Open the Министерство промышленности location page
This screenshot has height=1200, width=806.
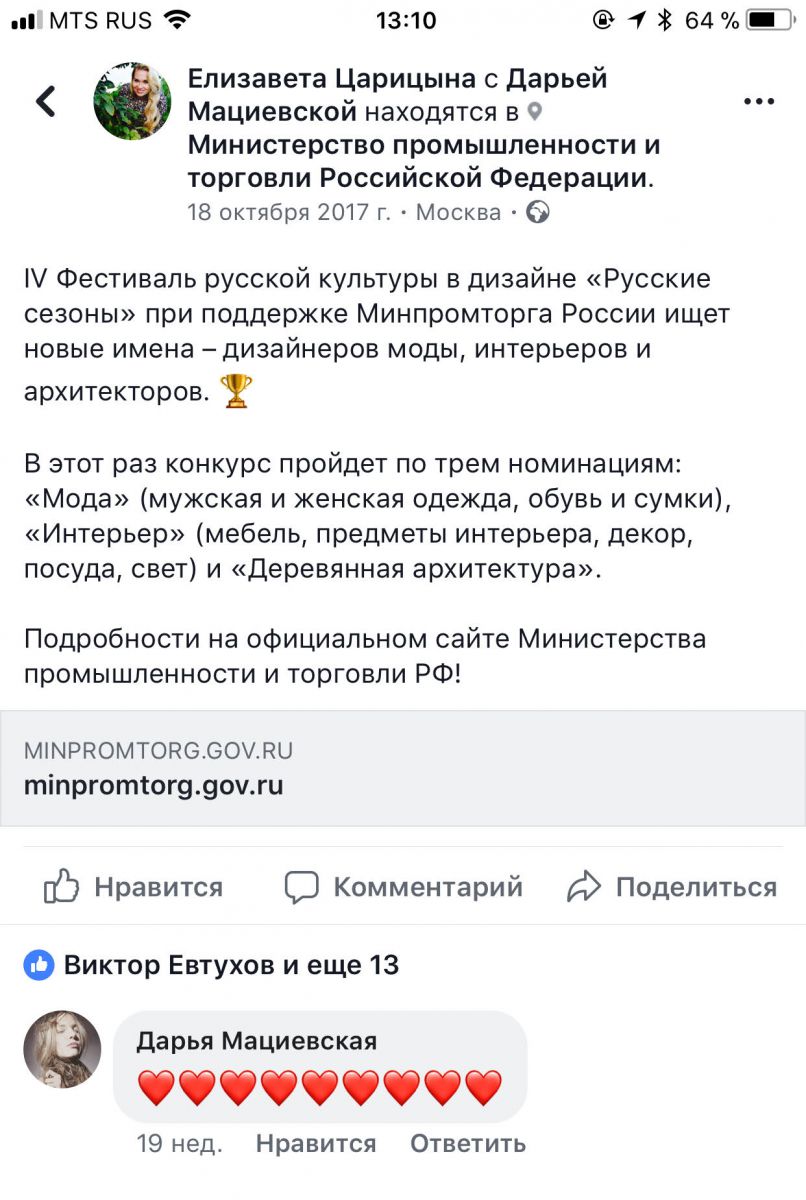point(423,162)
